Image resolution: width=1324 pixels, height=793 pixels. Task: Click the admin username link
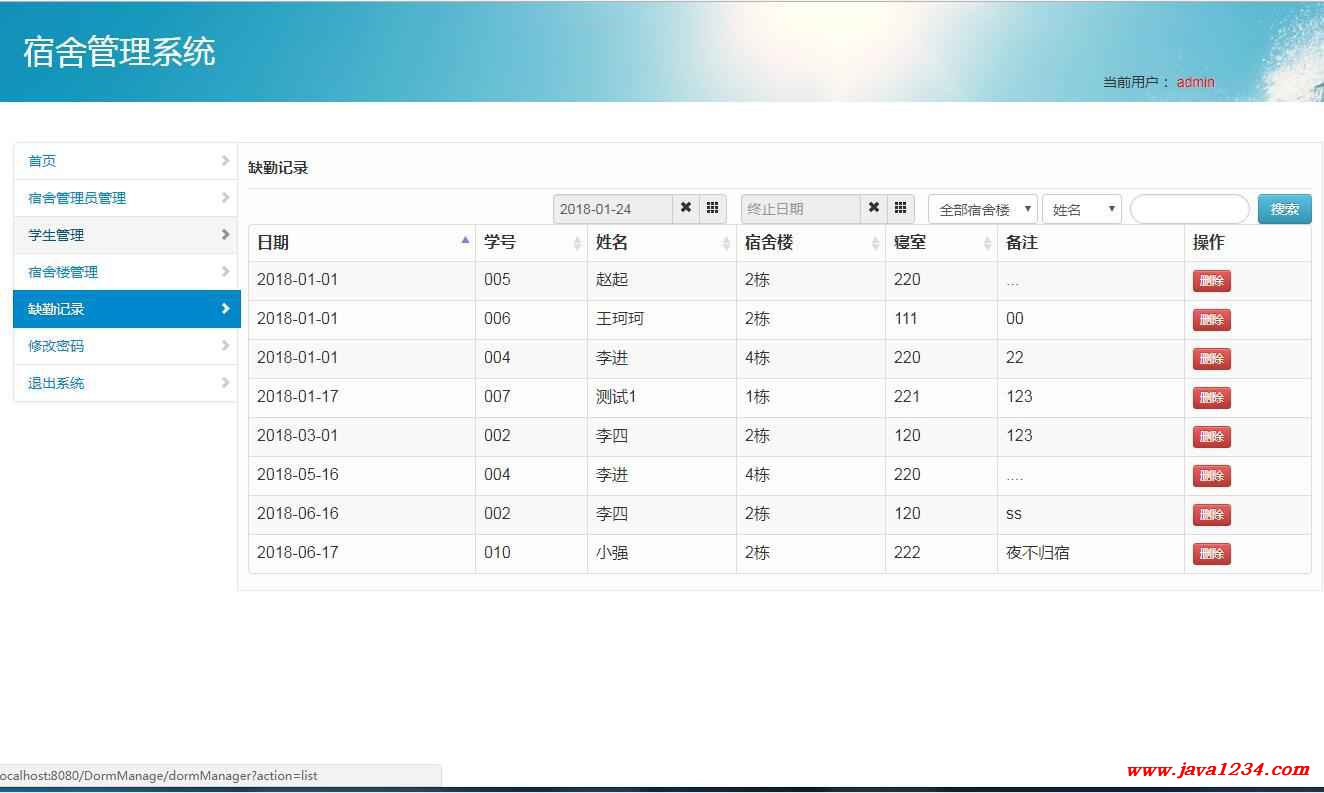1195,82
